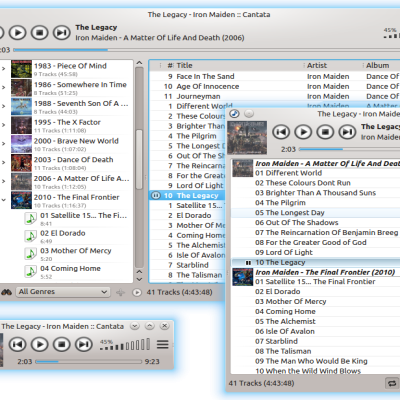This screenshot has height=400, width=400.
Task: Play track in main Cantata window toolbar
Action: [18, 33]
